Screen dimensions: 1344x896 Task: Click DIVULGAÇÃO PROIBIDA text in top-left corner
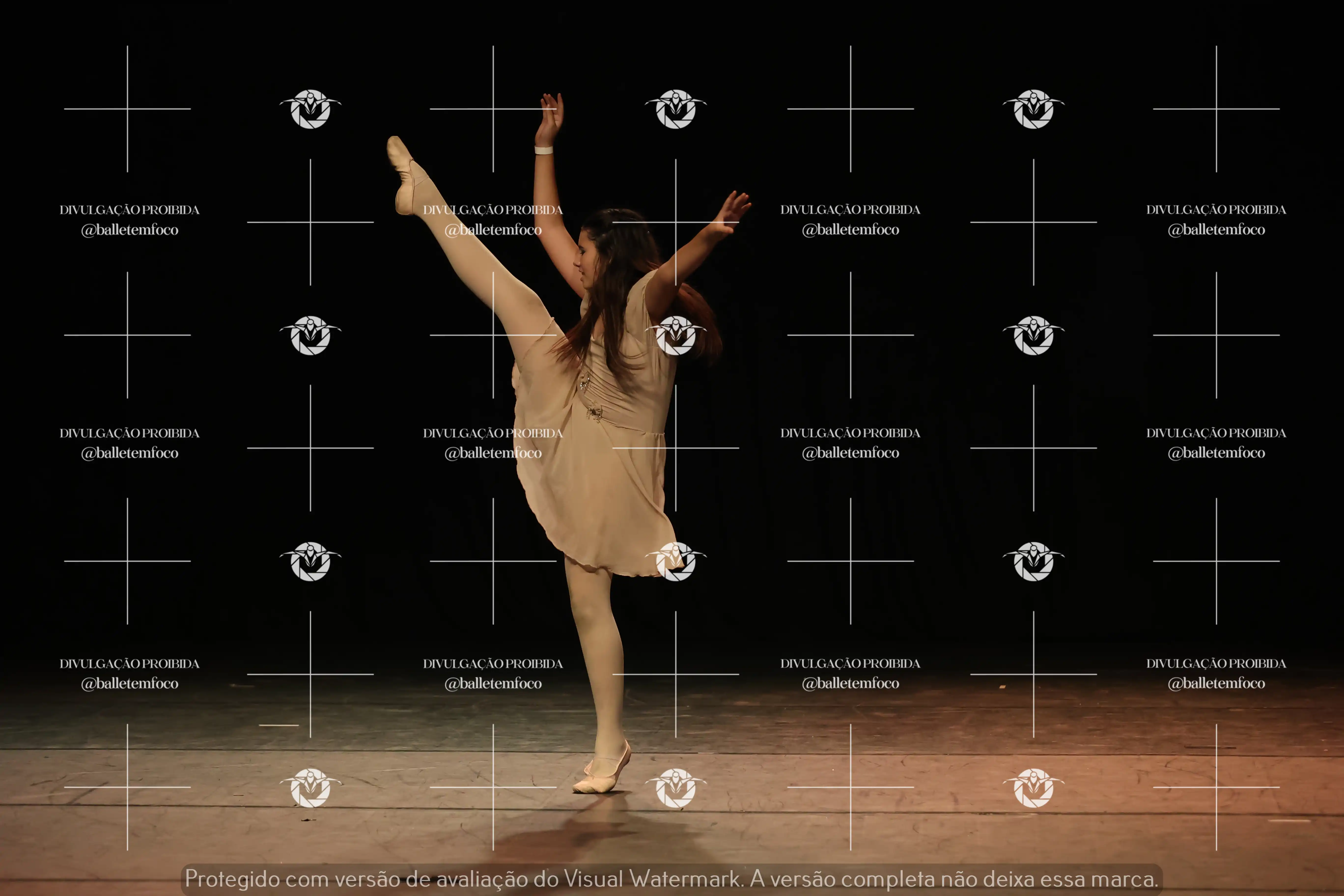pyautogui.click(x=130, y=210)
